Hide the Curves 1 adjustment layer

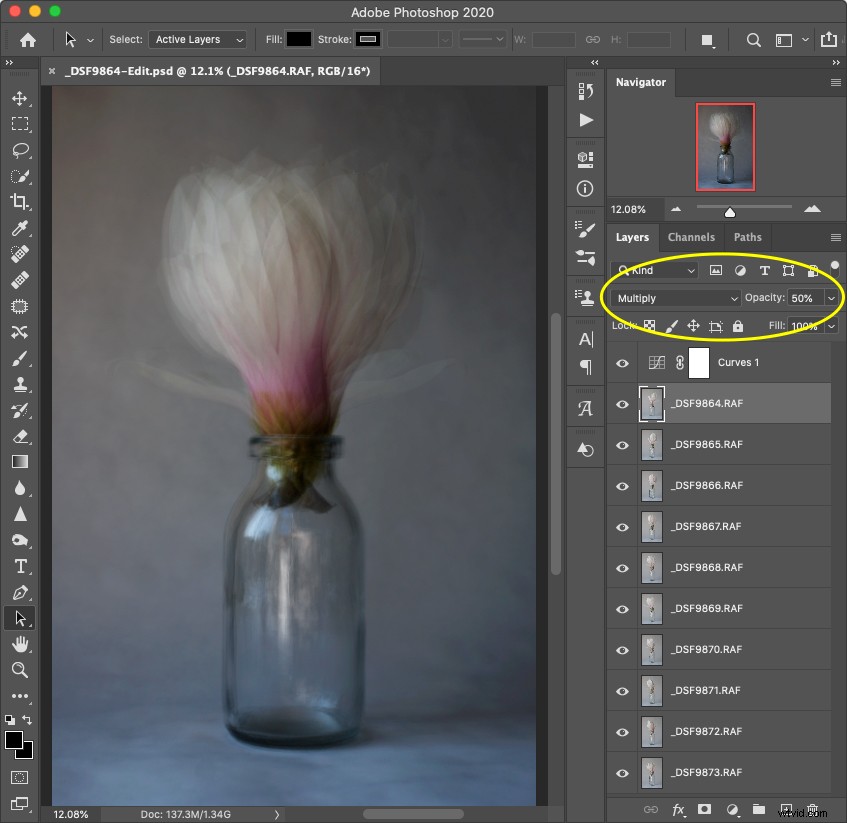pyautogui.click(x=622, y=362)
